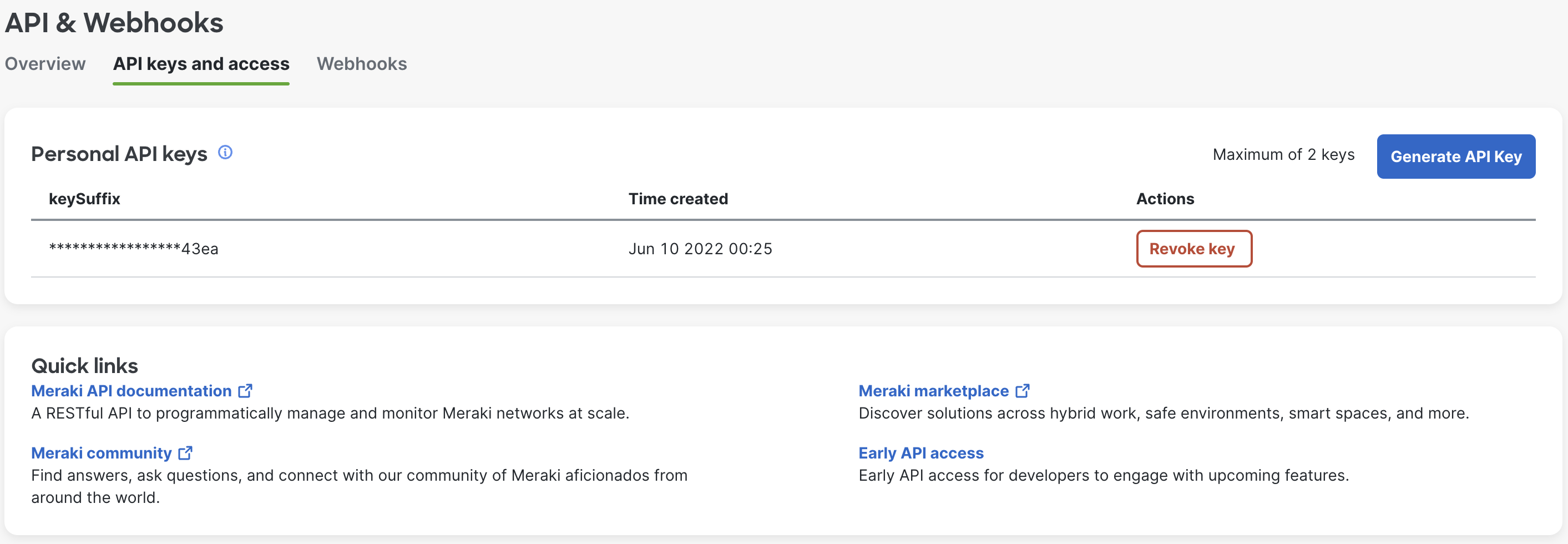Switch to the Overview tab
1568x544 pixels.
click(45, 63)
